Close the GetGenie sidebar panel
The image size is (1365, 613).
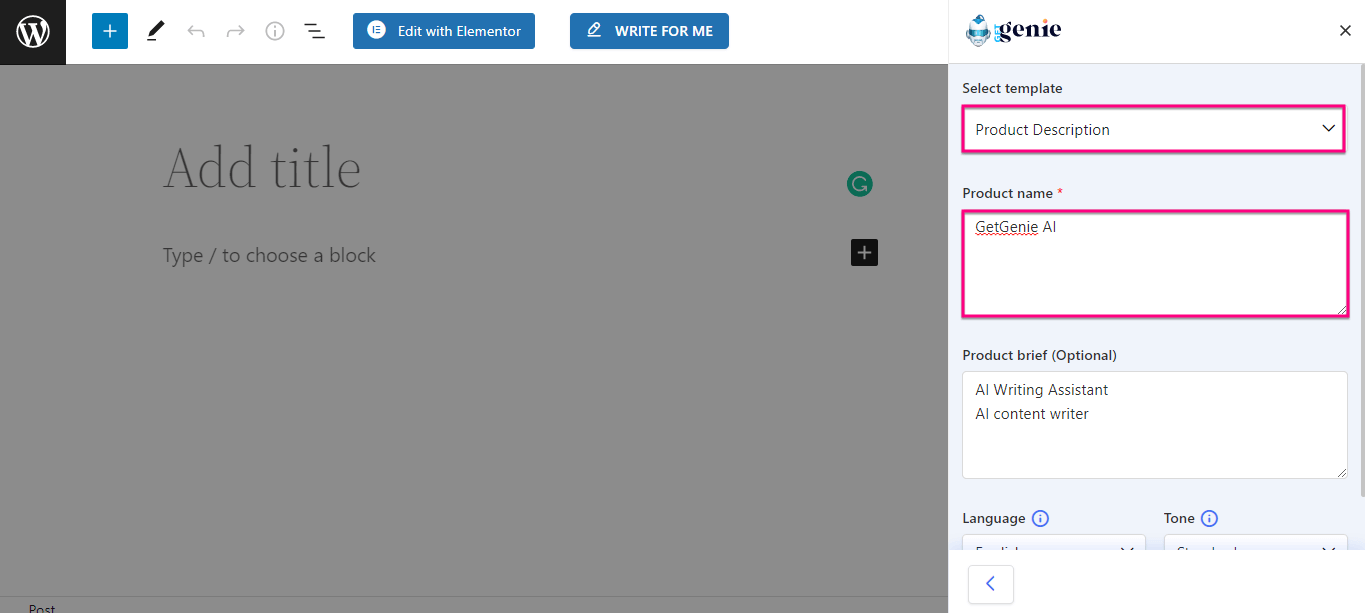[1345, 31]
